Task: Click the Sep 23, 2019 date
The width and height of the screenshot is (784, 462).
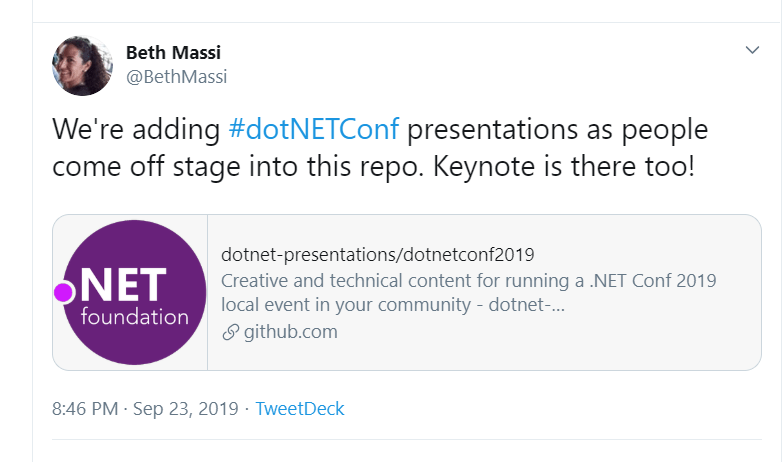Action: click(184, 408)
